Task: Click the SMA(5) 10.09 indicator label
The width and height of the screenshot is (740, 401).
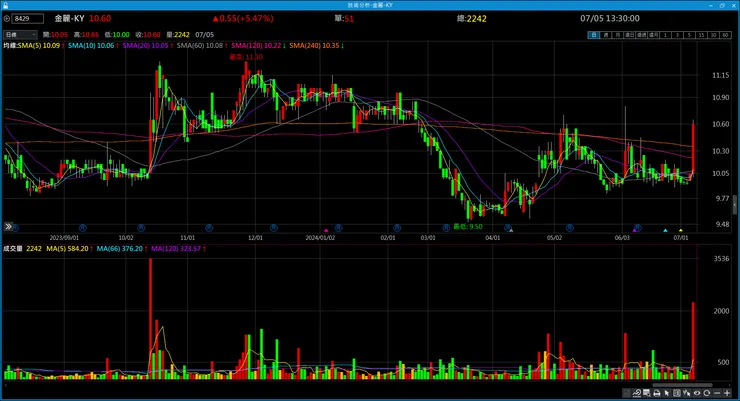Action: point(41,46)
